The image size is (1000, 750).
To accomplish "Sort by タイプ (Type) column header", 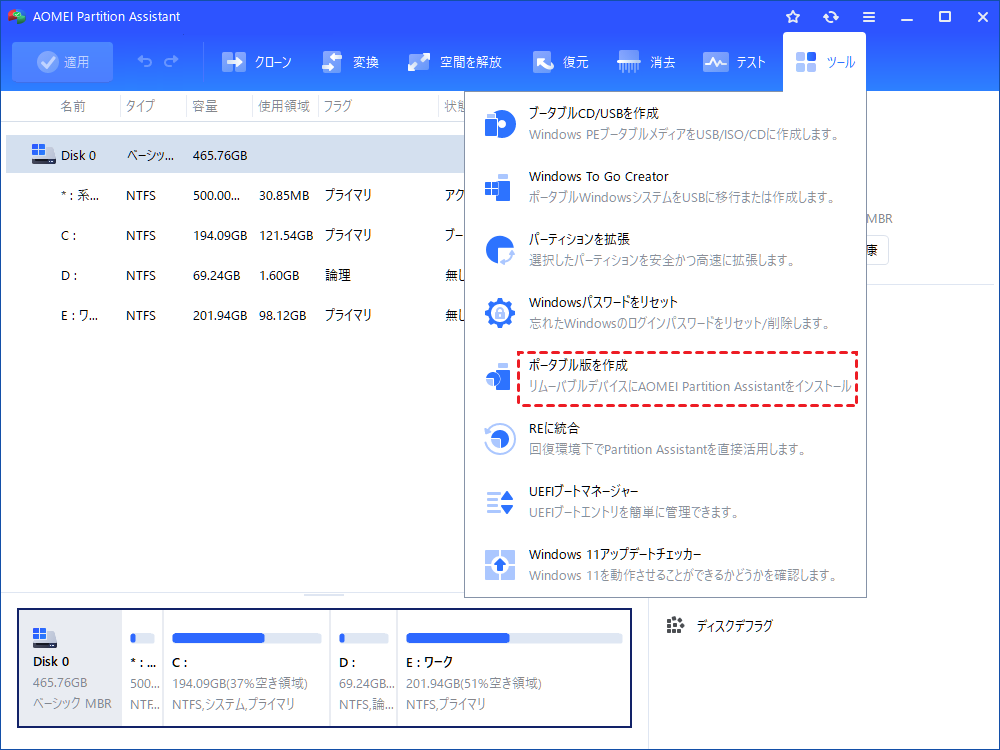I will pos(140,106).
